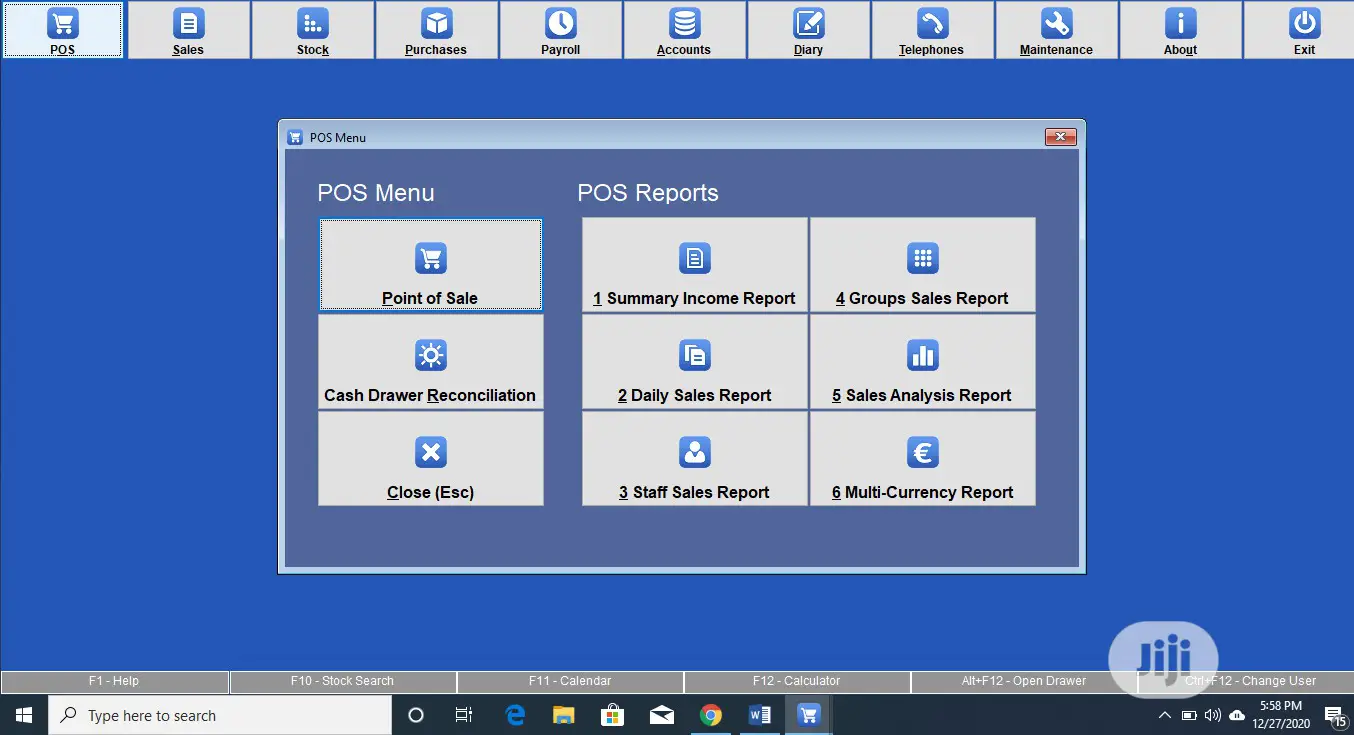The width and height of the screenshot is (1354, 735).
Task: Click the OneDrive cloud tray icon
Action: click(1237, 715)
